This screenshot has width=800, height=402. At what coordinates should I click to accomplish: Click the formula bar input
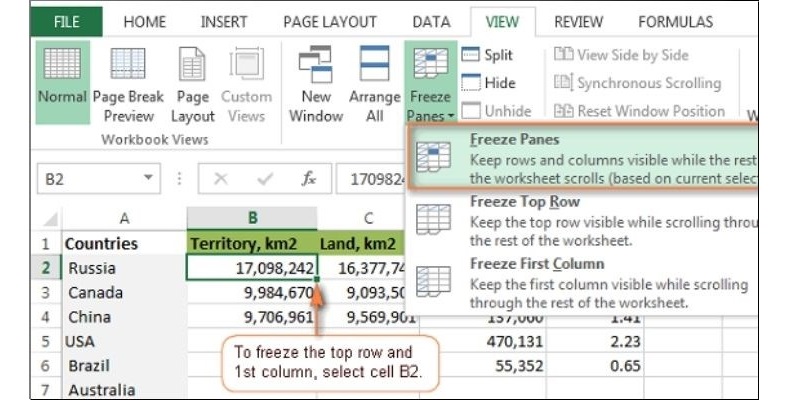pyautogui.click(x=371, y=179)
